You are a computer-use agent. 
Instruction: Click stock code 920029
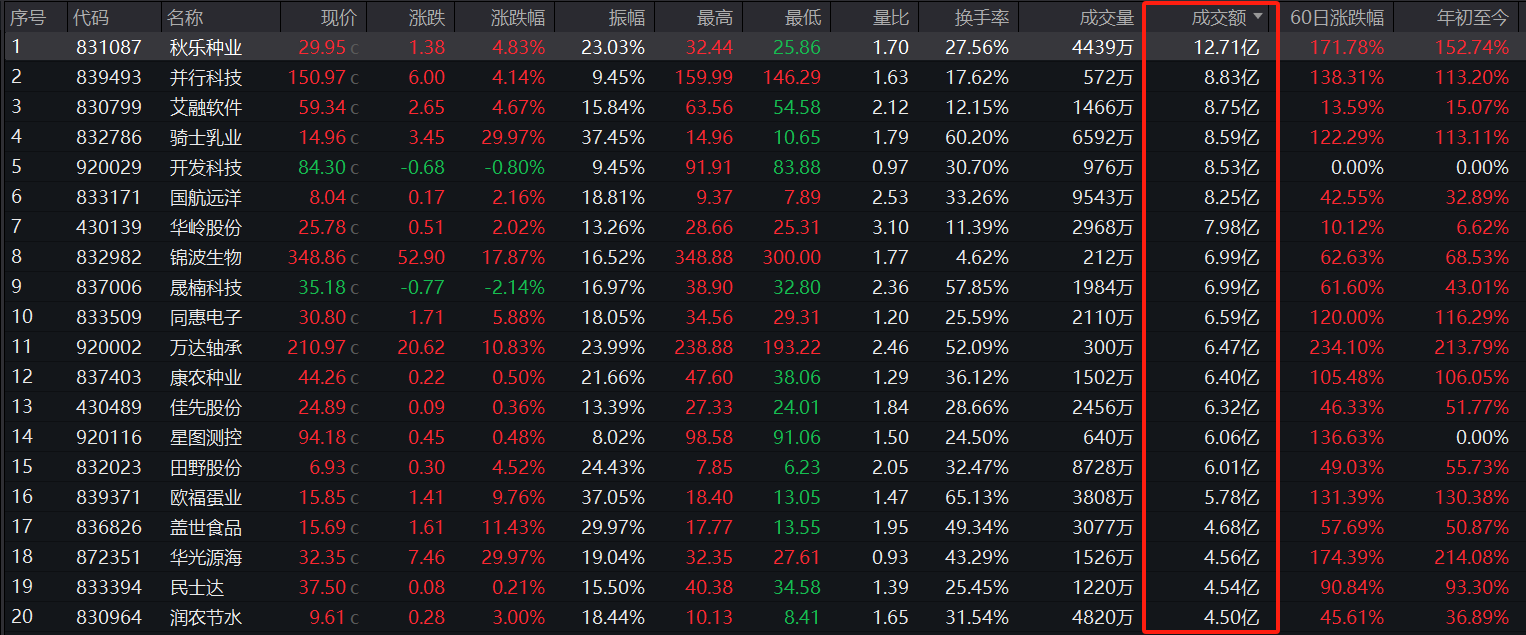(109, 167)
